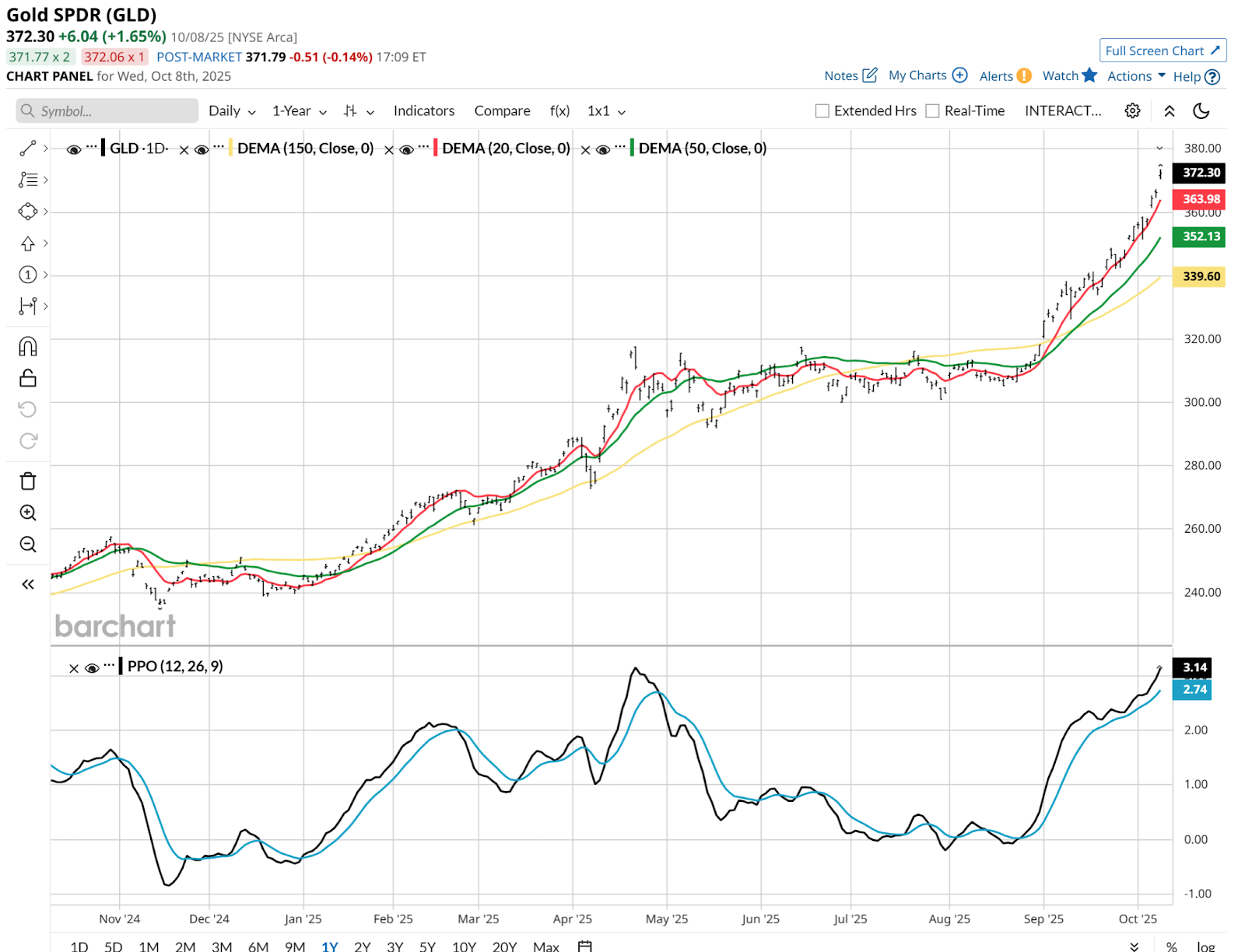The height and width of the screenshot is (952, 1245).
Task: Click the Alerts exclamation icon
Action: click(1024, 75)
